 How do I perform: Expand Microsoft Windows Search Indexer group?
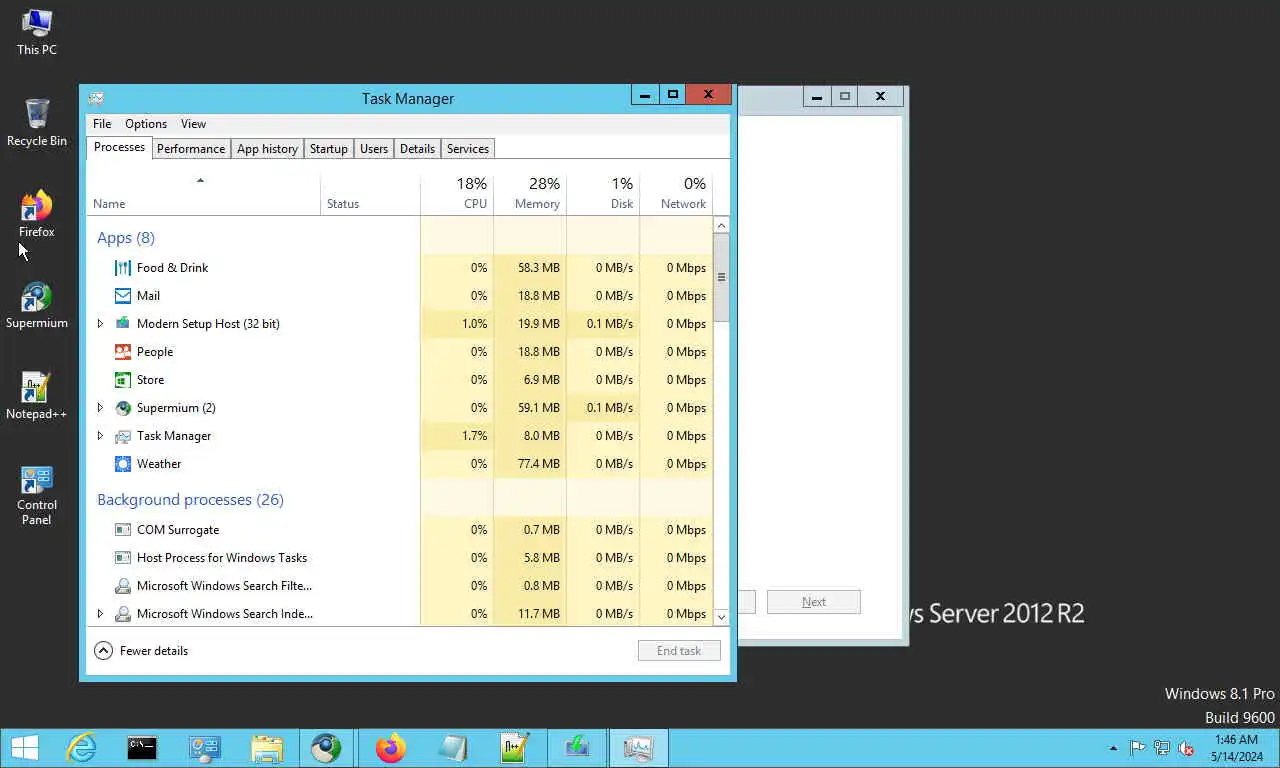click(x=100, y=614)
